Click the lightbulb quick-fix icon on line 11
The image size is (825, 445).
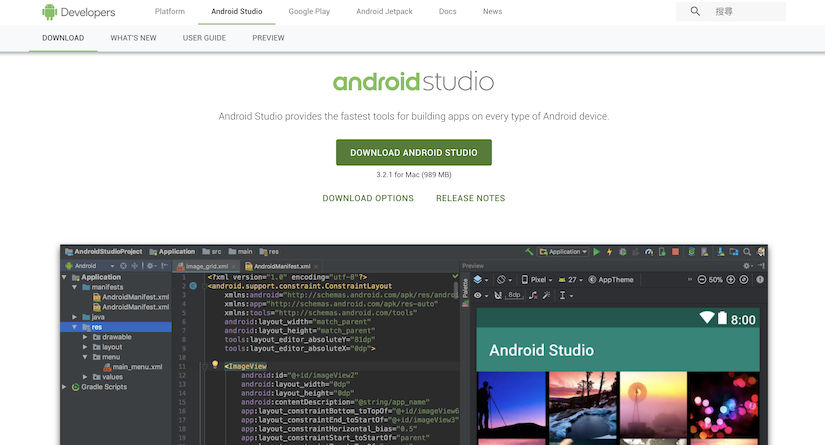[x=215, y=364]
